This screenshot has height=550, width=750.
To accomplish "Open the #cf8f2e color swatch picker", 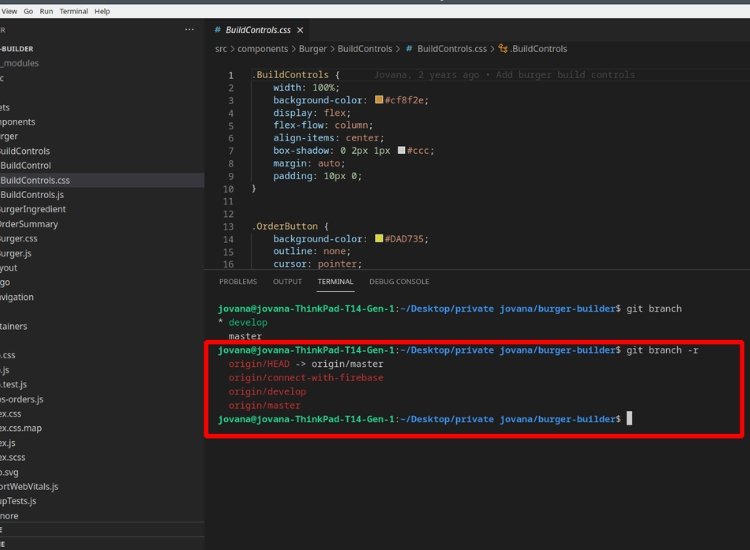I will [379, 99].
